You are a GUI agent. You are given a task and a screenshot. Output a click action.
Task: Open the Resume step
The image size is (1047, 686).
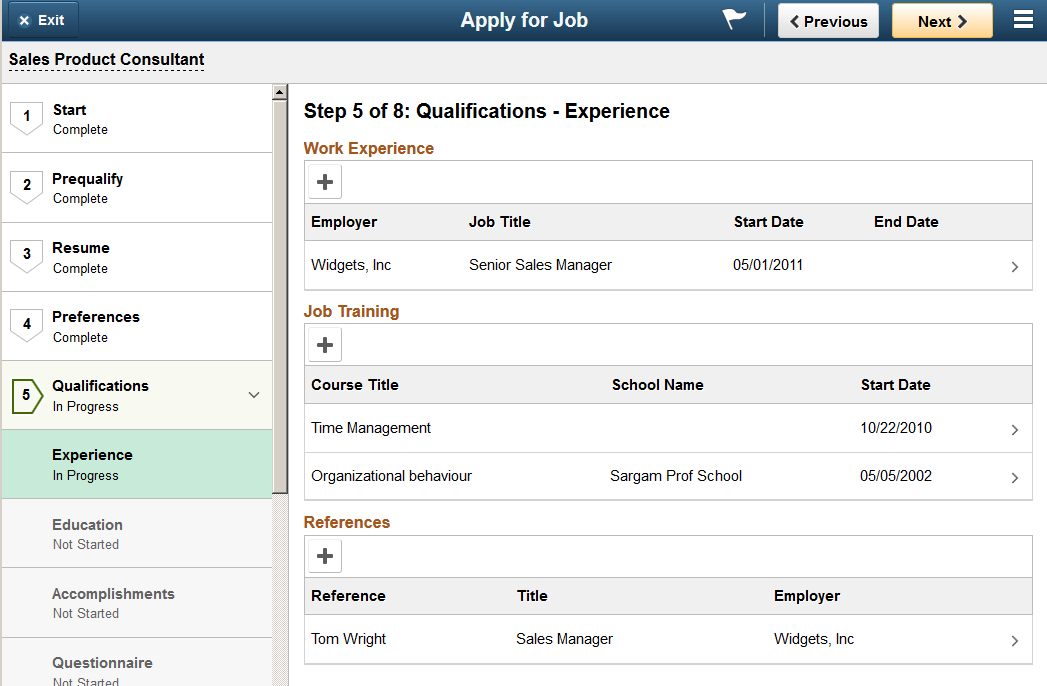point(137,257)
